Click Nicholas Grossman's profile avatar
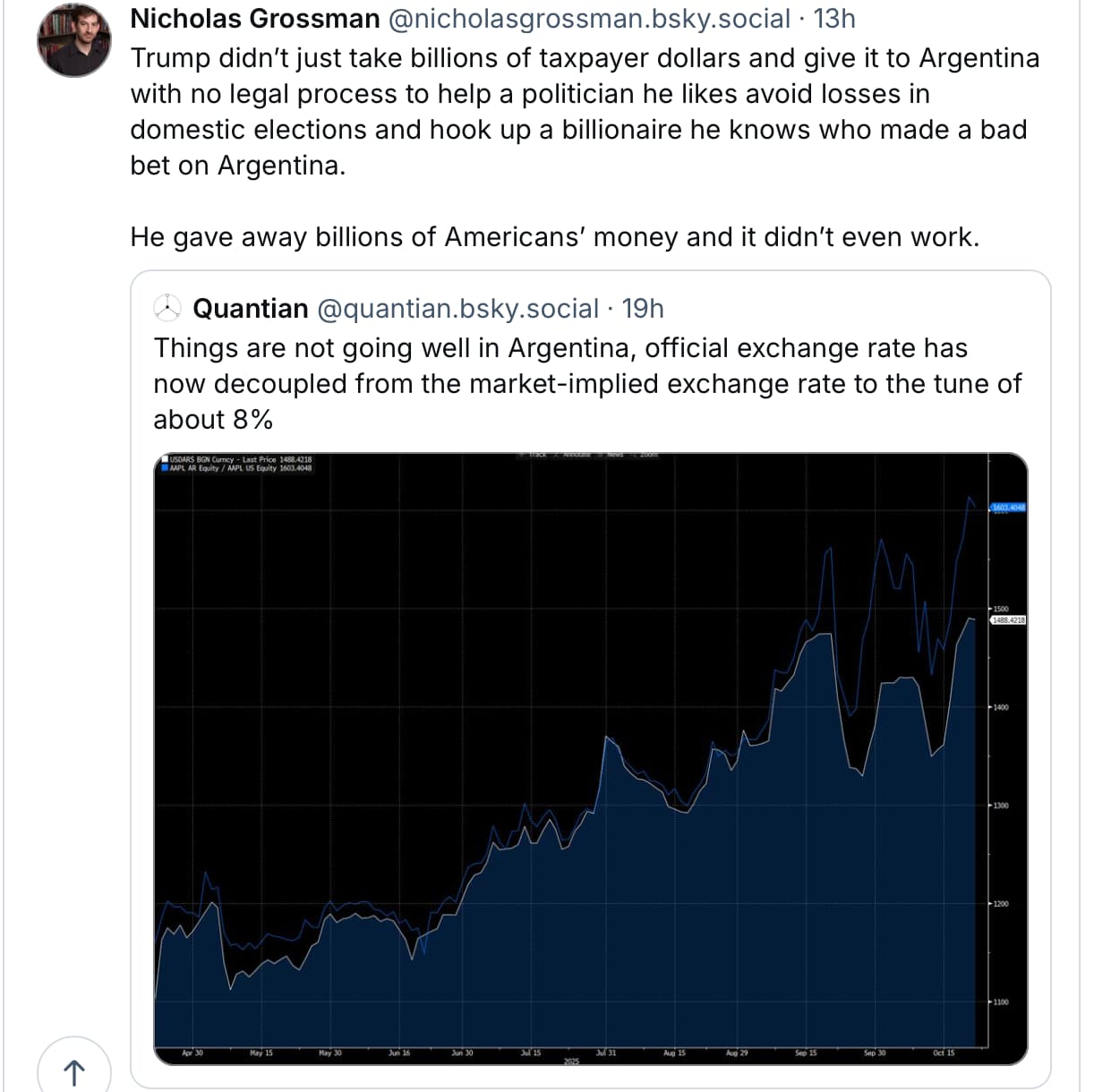 [x=74, y=40]
